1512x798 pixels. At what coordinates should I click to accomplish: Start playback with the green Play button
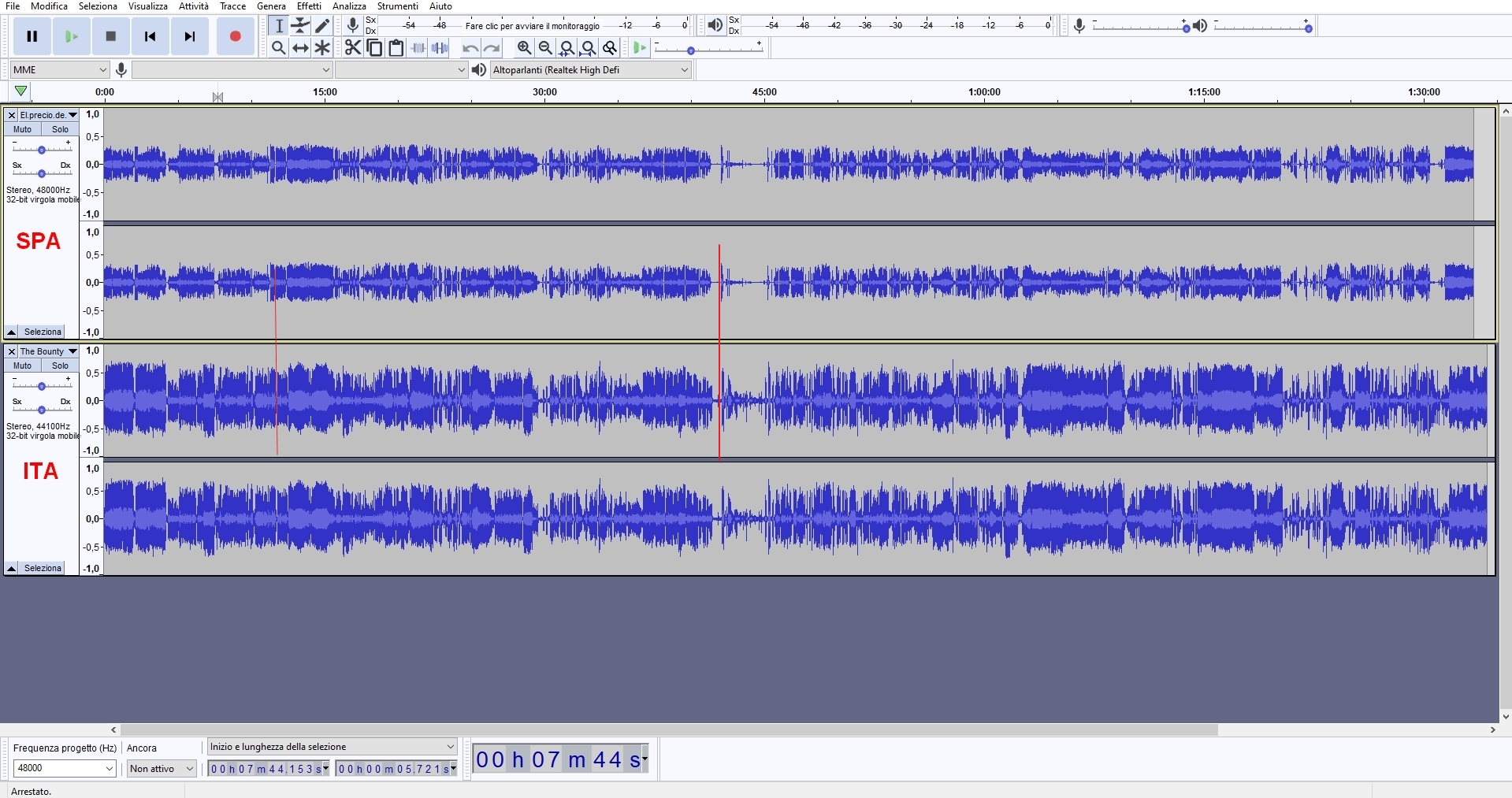point(72,36)
